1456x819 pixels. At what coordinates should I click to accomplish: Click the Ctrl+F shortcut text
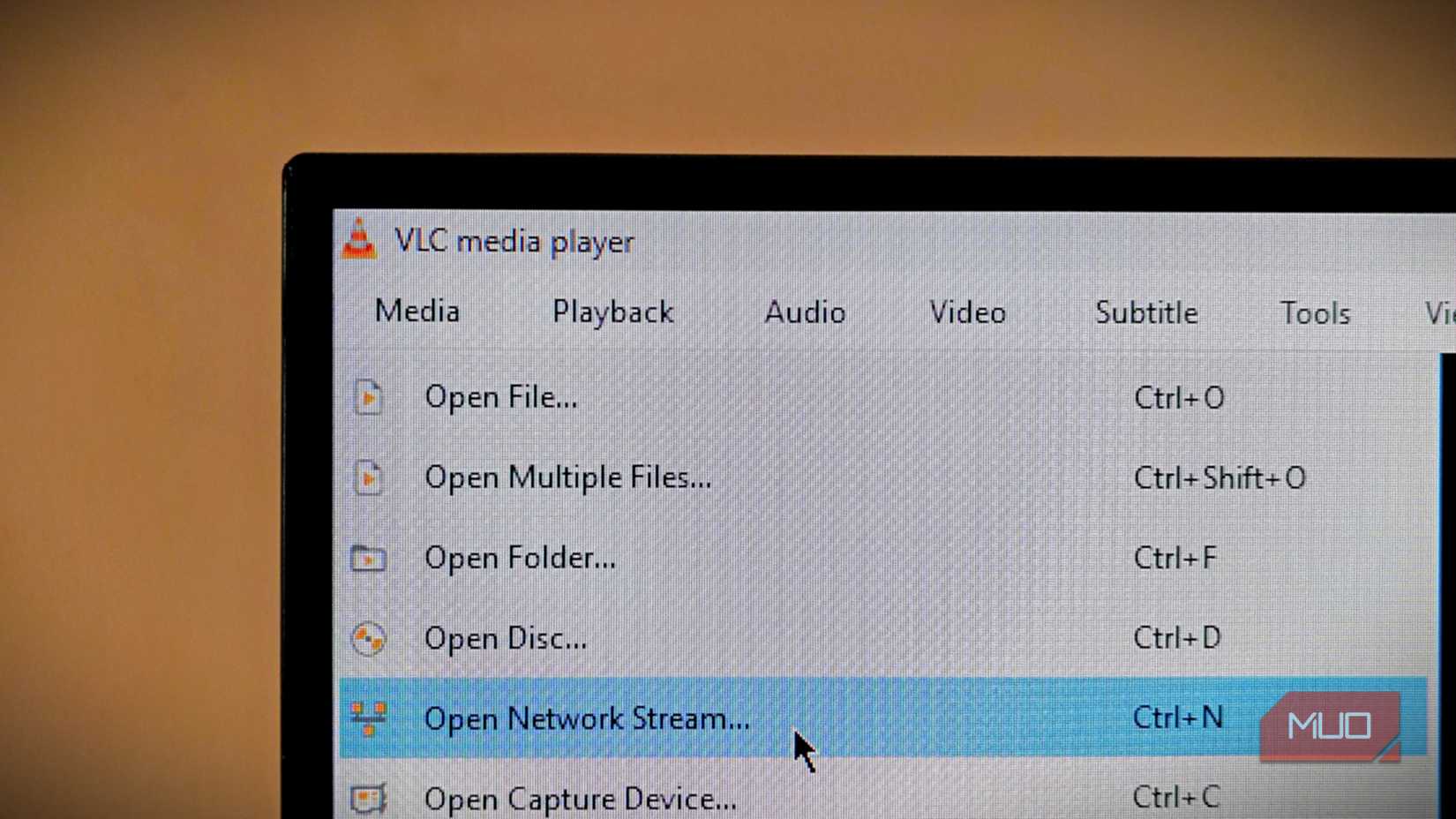pyautogui.click(x=1175, y=558)
